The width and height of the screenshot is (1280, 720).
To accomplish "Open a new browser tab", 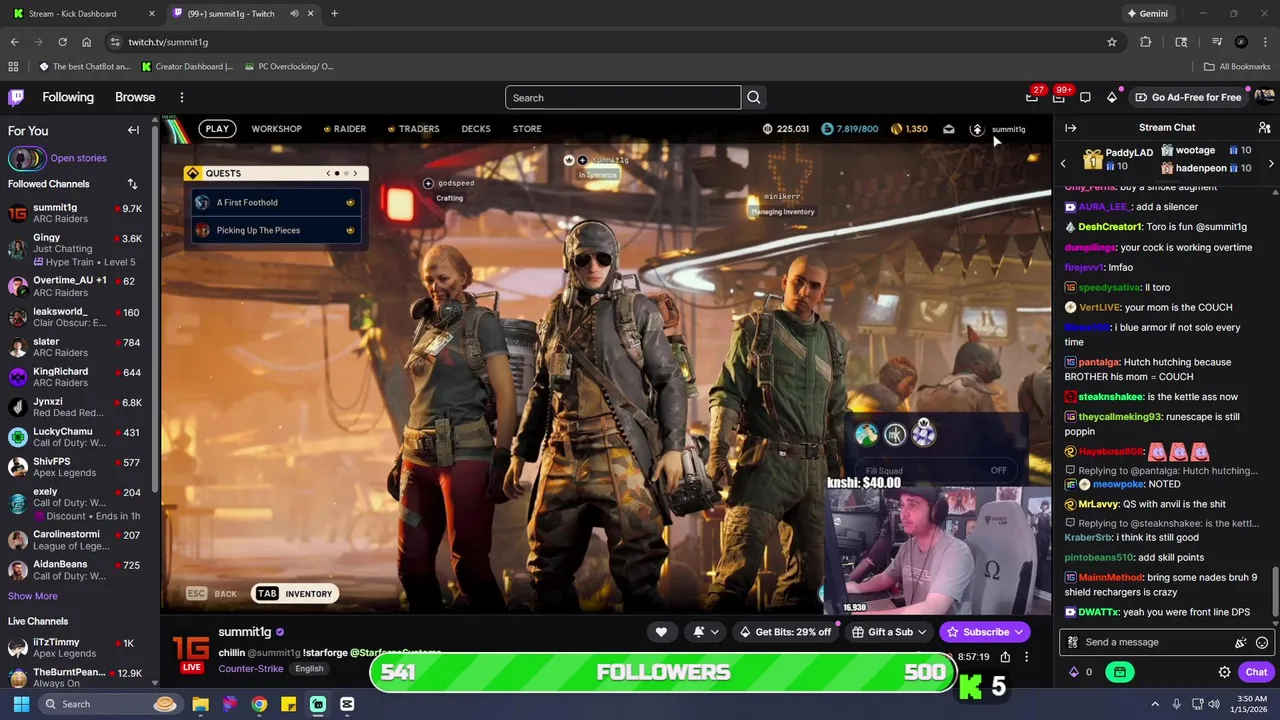I will (x=334, y=14).
